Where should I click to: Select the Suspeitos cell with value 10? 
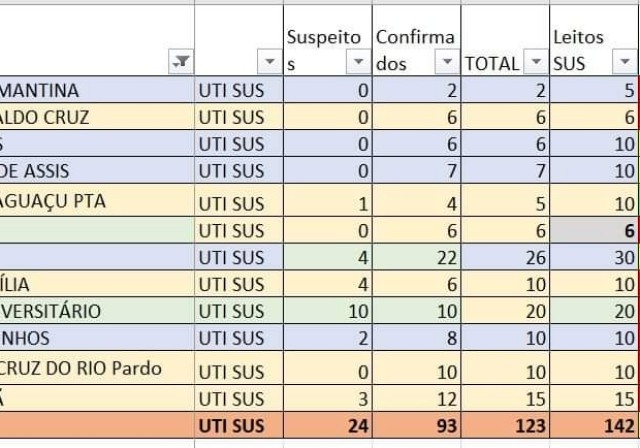coord(328,311)
